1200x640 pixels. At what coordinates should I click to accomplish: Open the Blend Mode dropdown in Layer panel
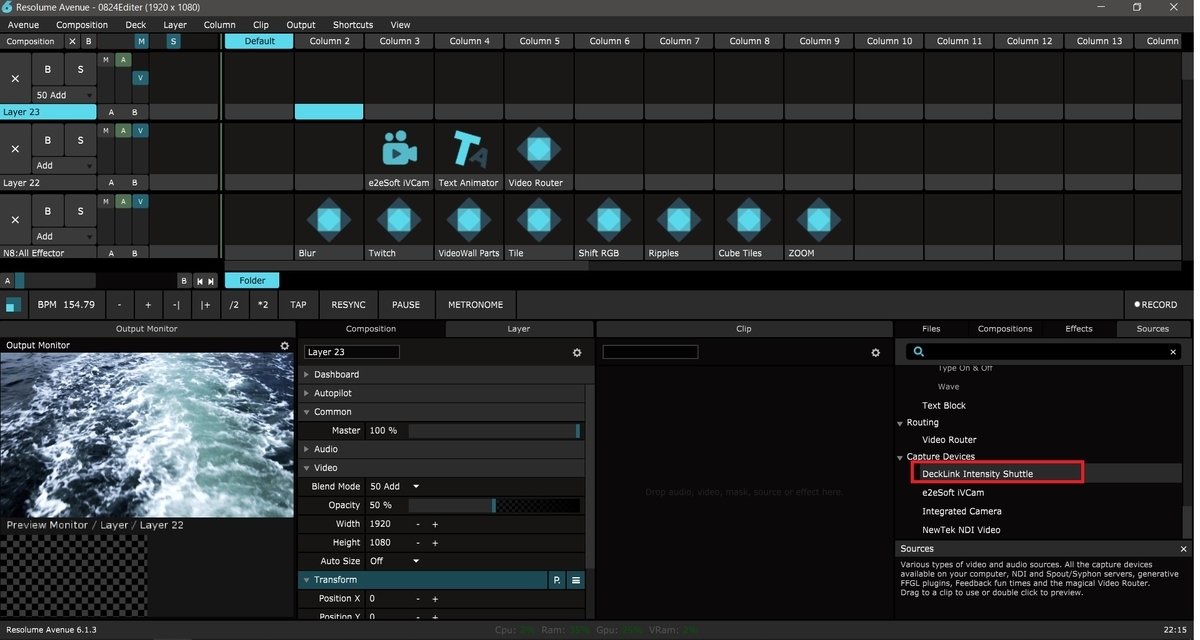[x=394, y=486]
